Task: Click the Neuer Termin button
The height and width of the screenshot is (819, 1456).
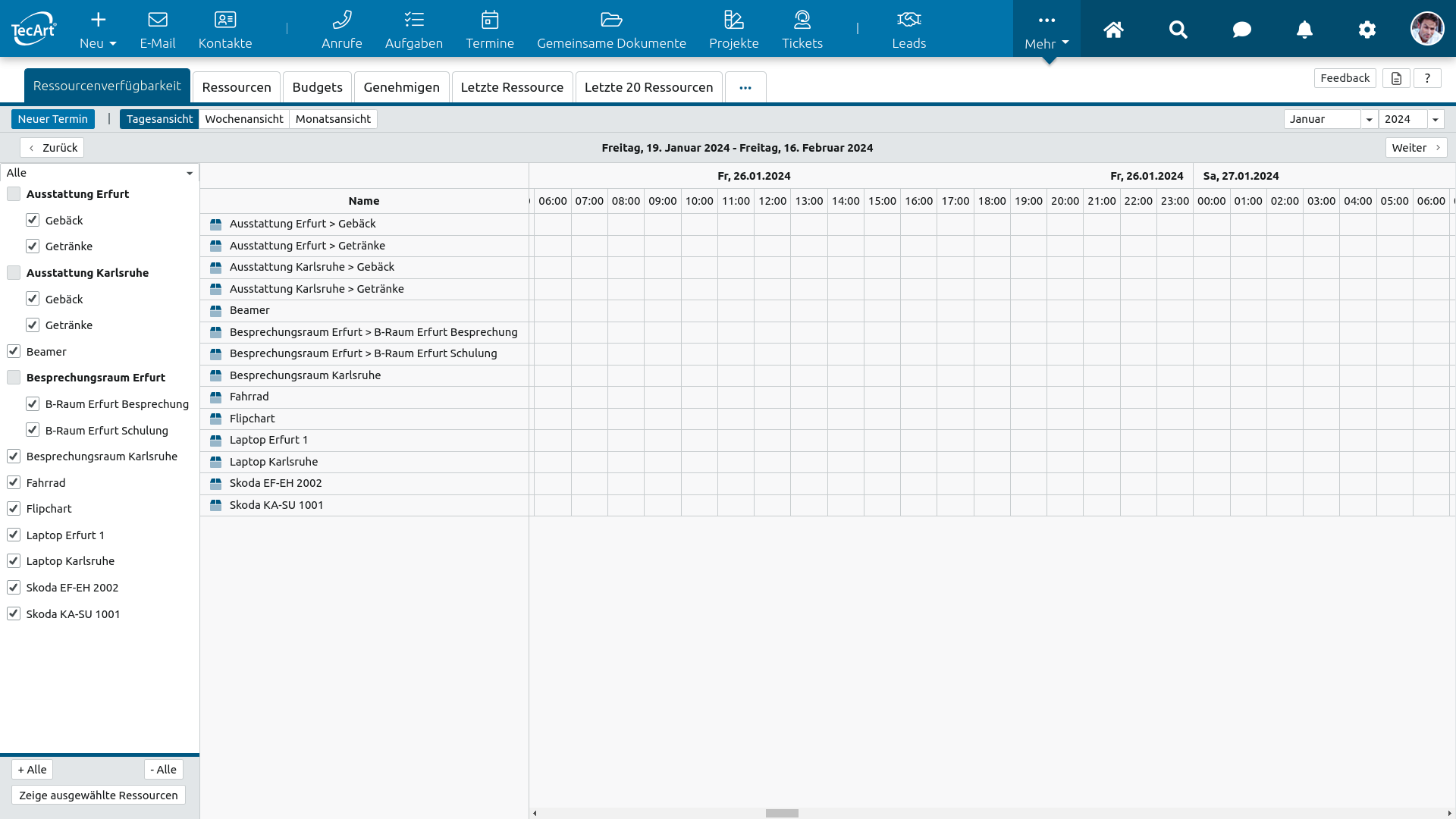Action: coord(53,119)
